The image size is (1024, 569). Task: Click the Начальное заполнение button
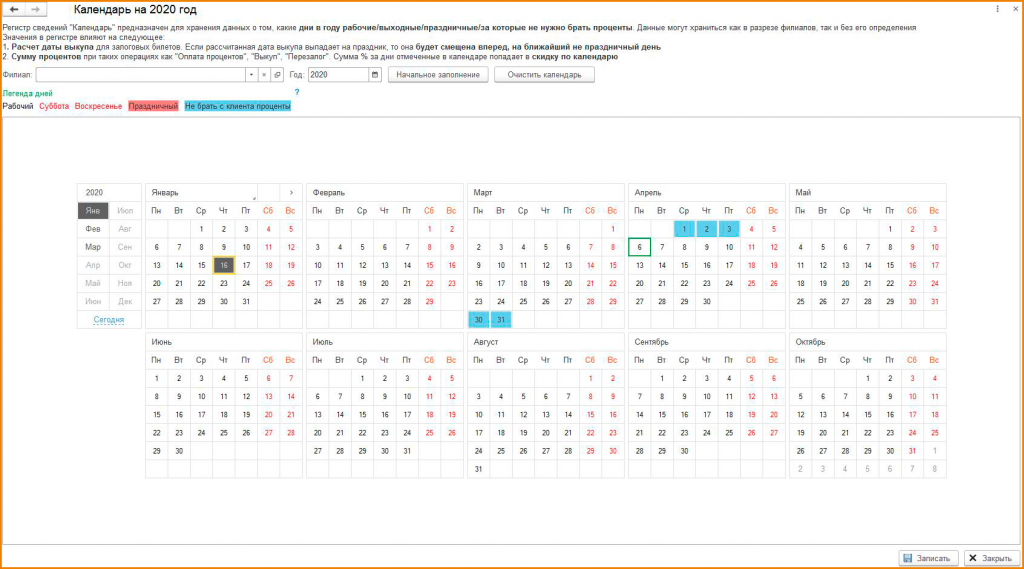coord(438,74)
